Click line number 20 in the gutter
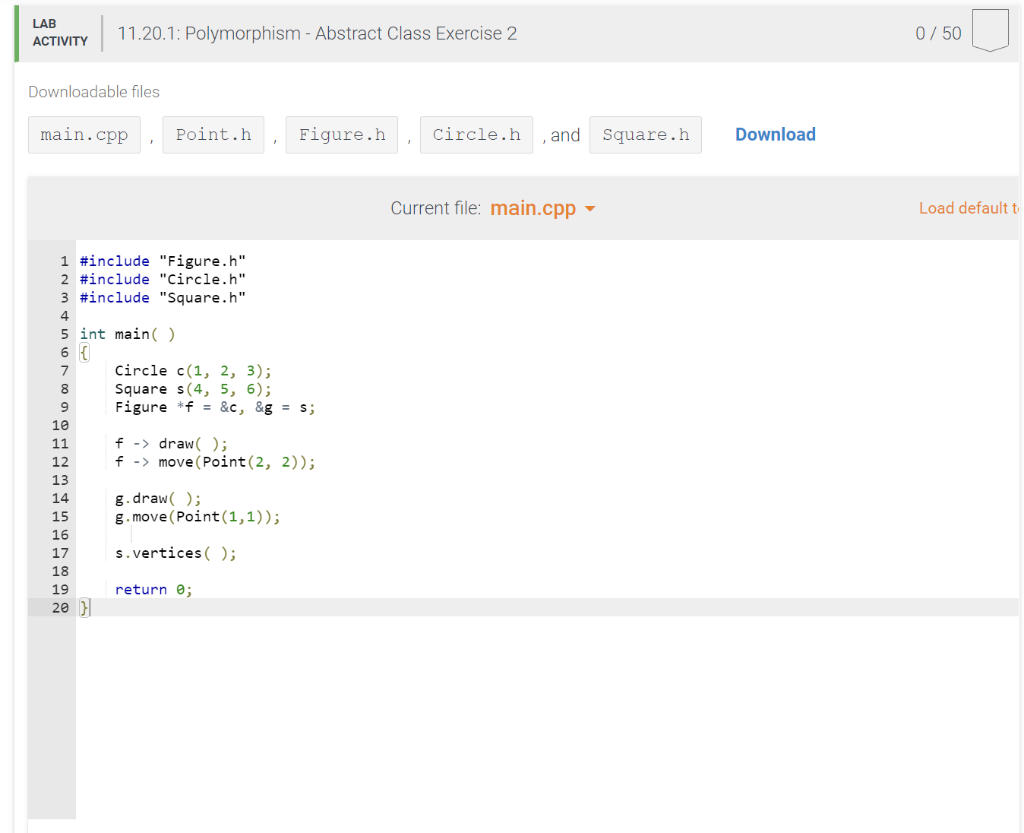This screenshot has width=1024, height=833. coord(60,607)
